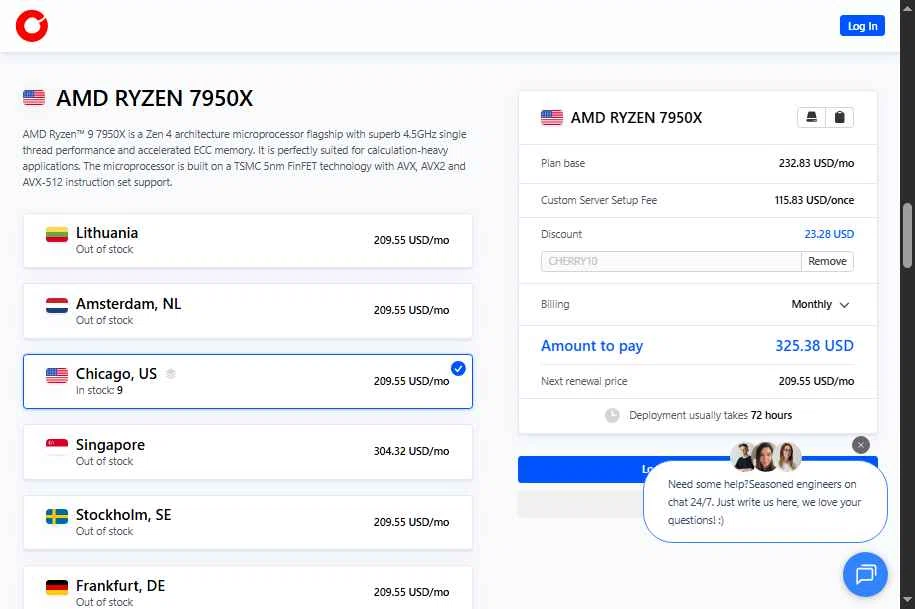915x609 pixels.
Task: Click the small badge icon beside Chicago, US
Action: click(170, 373)
